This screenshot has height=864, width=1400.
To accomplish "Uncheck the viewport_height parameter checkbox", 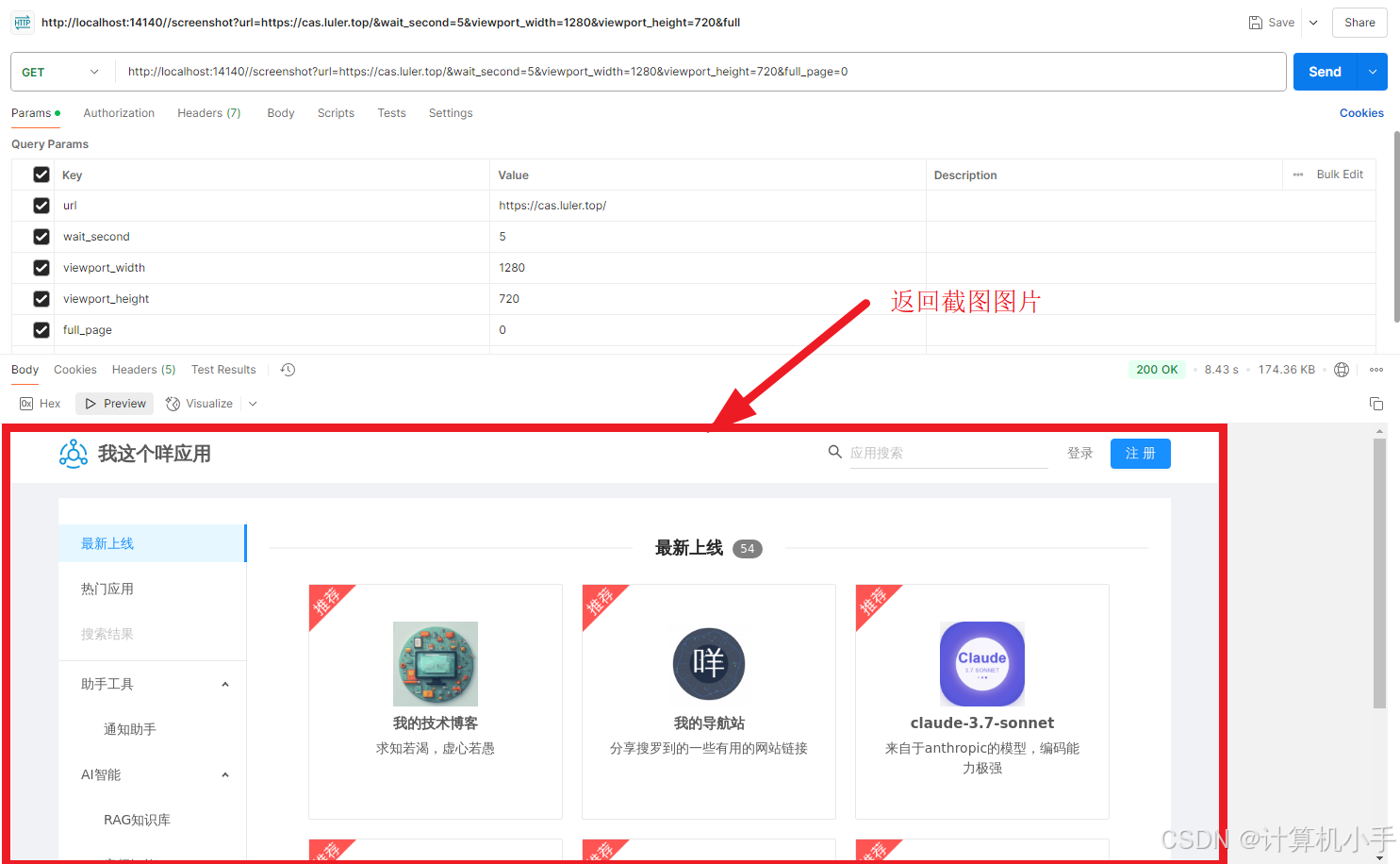I will click(41, 299).
